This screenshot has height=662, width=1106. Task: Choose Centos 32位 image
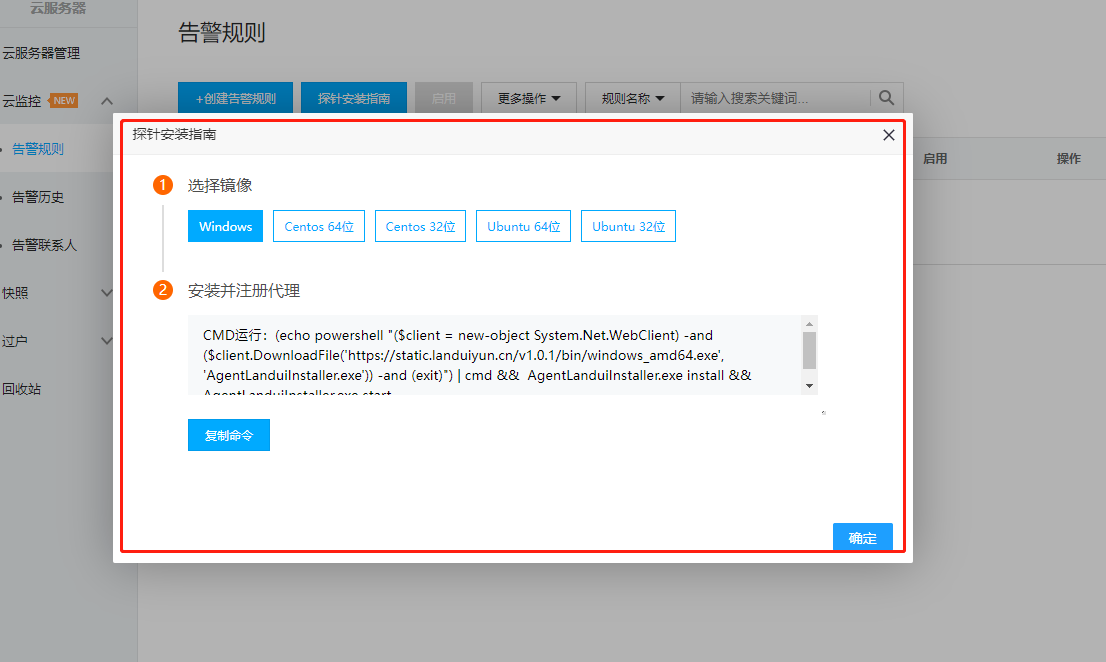tap(420, 226)
